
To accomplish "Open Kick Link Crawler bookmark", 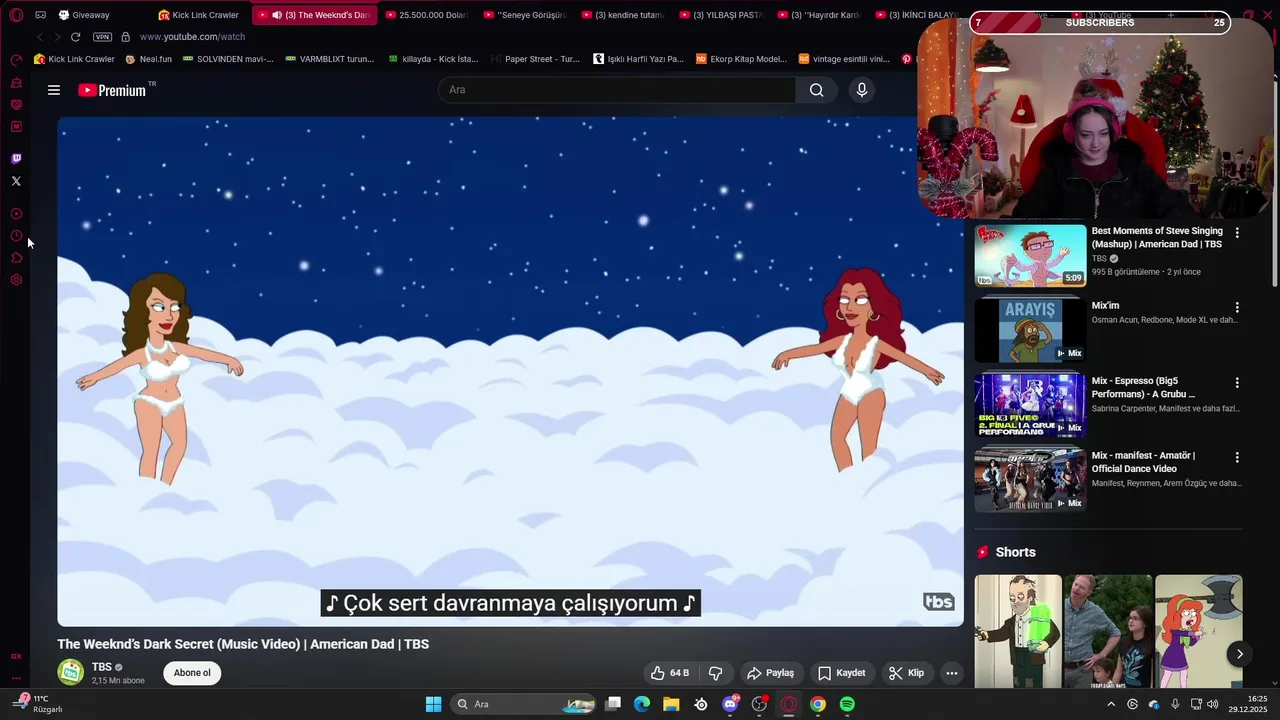I will click(x=75, y=59).
